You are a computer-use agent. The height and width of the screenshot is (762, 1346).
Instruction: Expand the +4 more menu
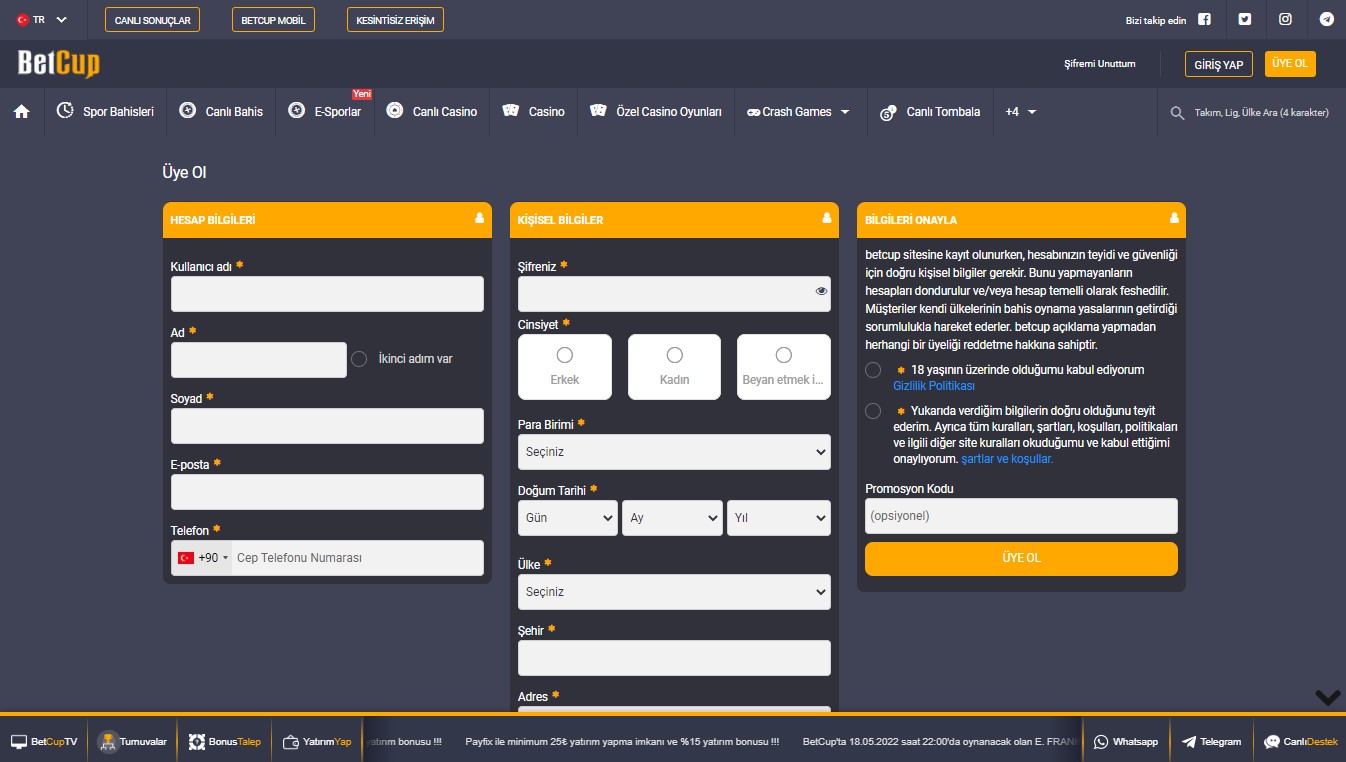1021,112
